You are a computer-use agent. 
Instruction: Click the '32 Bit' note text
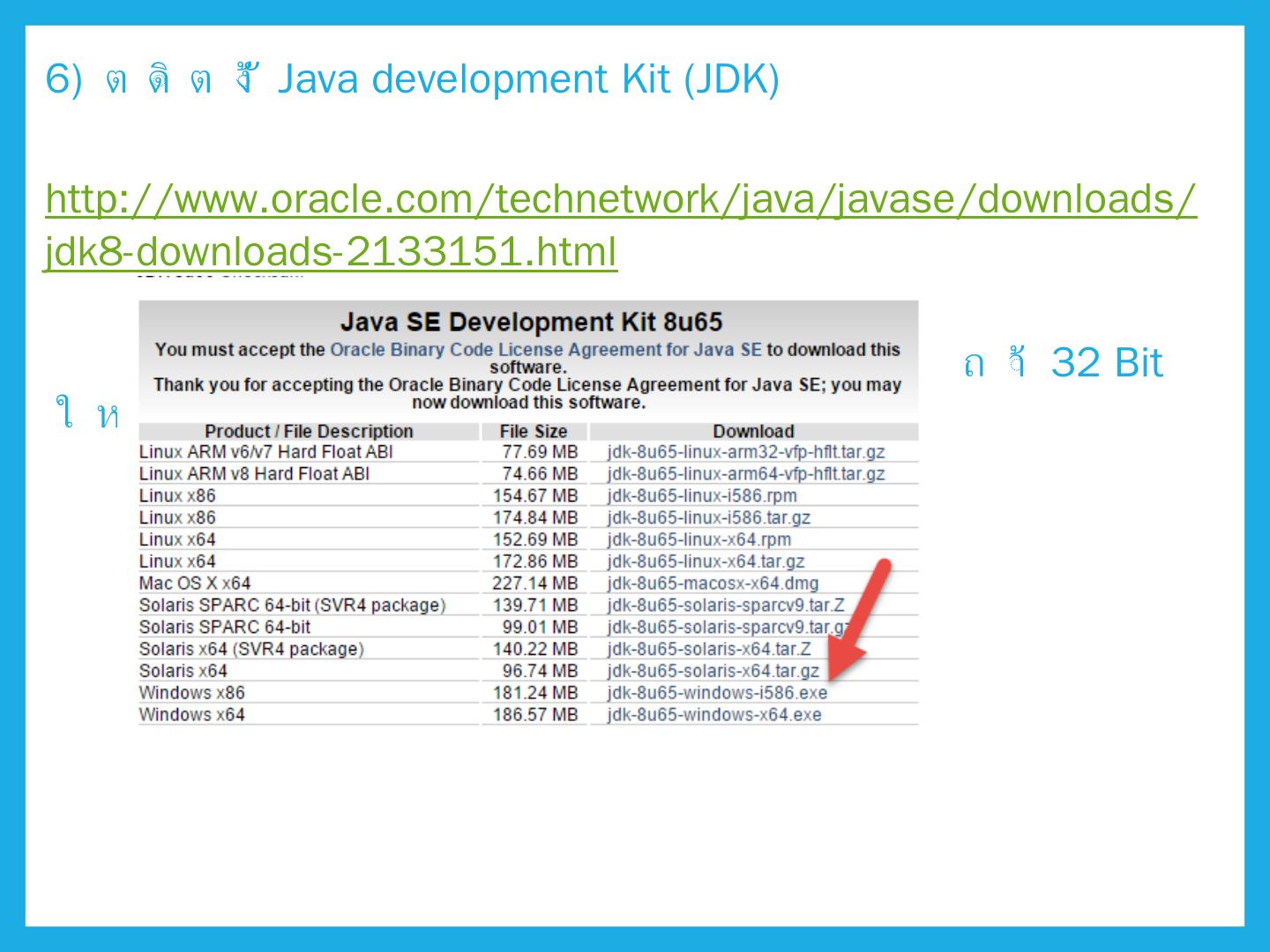(1107, 362)
